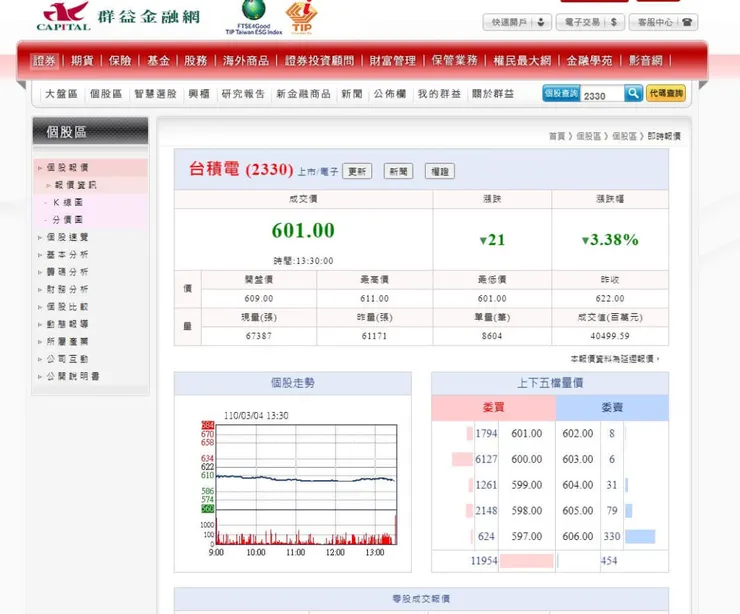The width and height of the screenshot is (740, 614).
Task: Click the 601.00 last price value
Action: click(303, 230)
